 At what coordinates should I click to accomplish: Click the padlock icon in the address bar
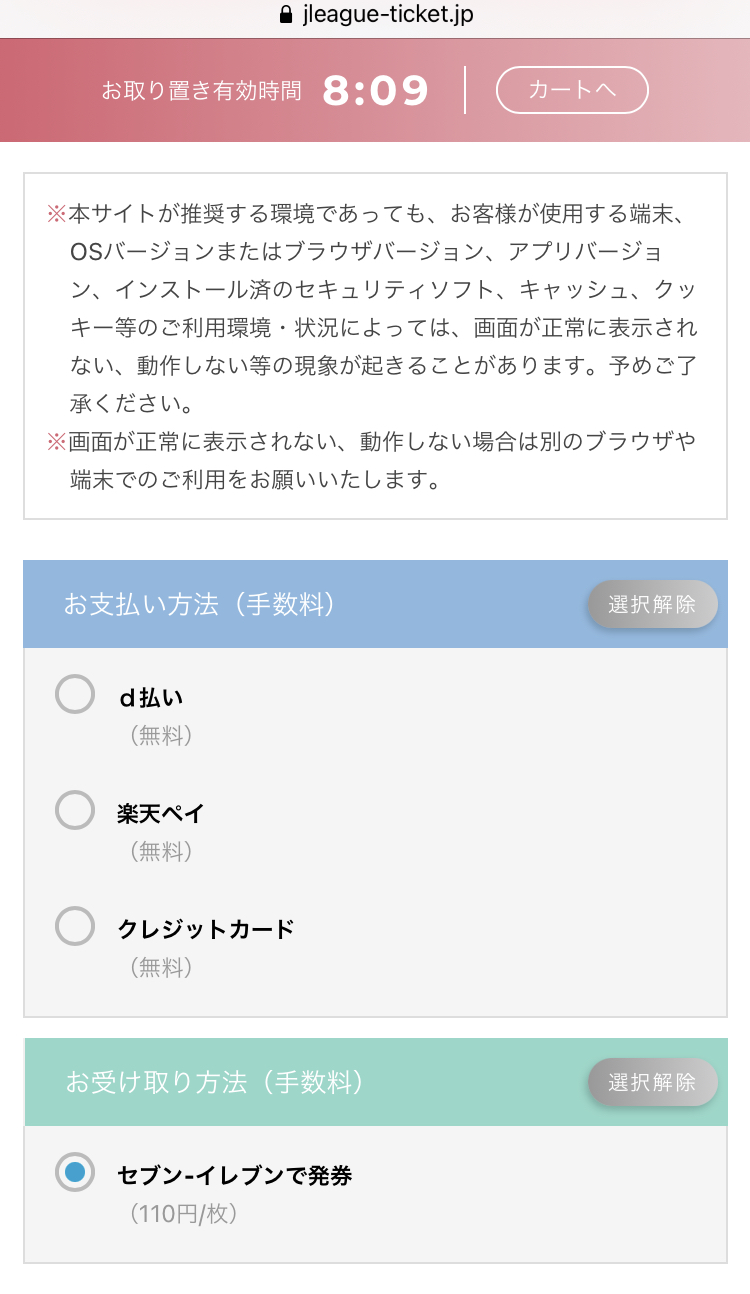(x=286, y=15)
